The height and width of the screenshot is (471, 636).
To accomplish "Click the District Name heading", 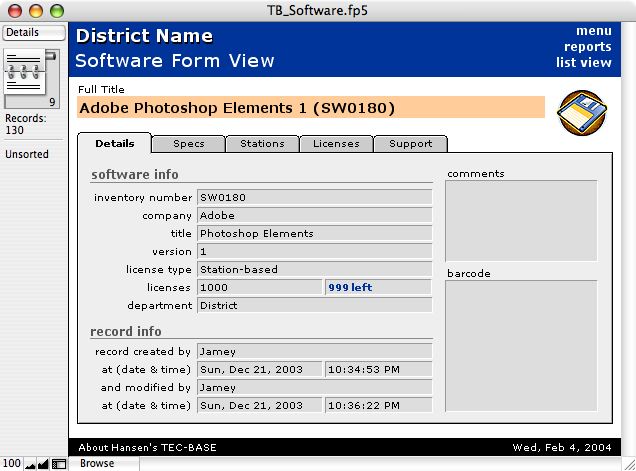I will coord(144,36).
